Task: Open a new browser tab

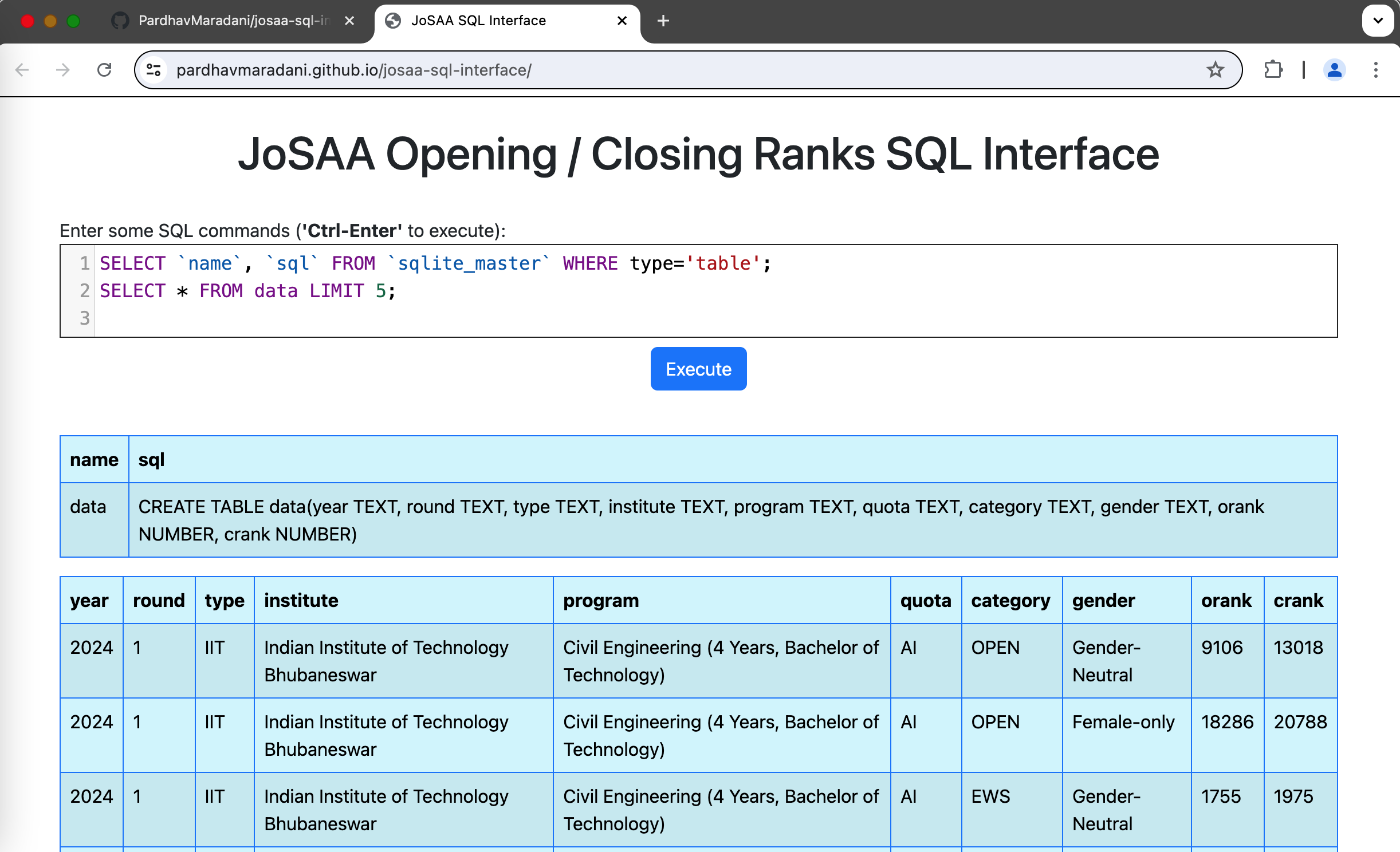Action: (x=663, y=21)
